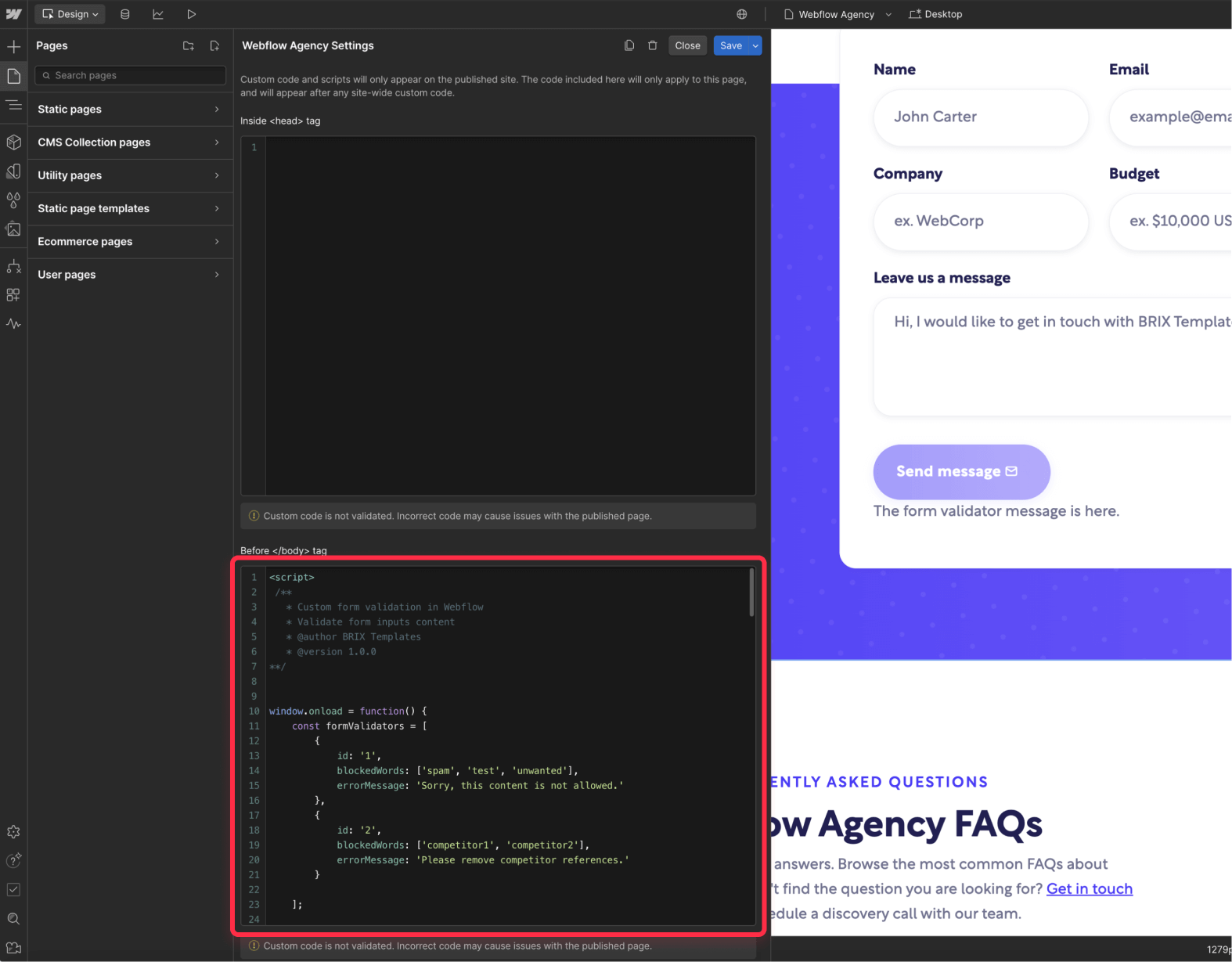Click the form validator message text
1232x962 pixels.
click(x=996, y=511)
